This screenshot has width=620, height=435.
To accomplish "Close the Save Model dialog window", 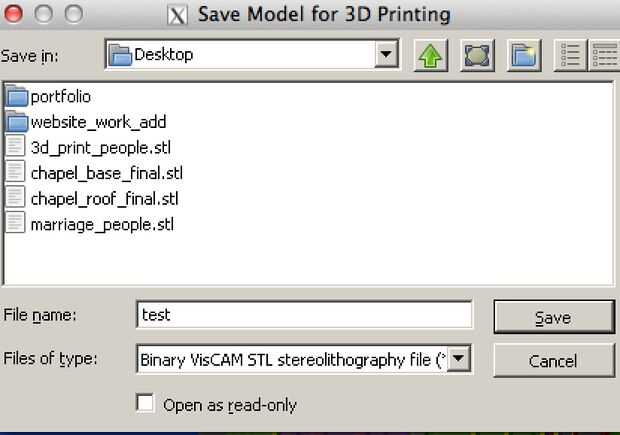I will tap(15, 14).
